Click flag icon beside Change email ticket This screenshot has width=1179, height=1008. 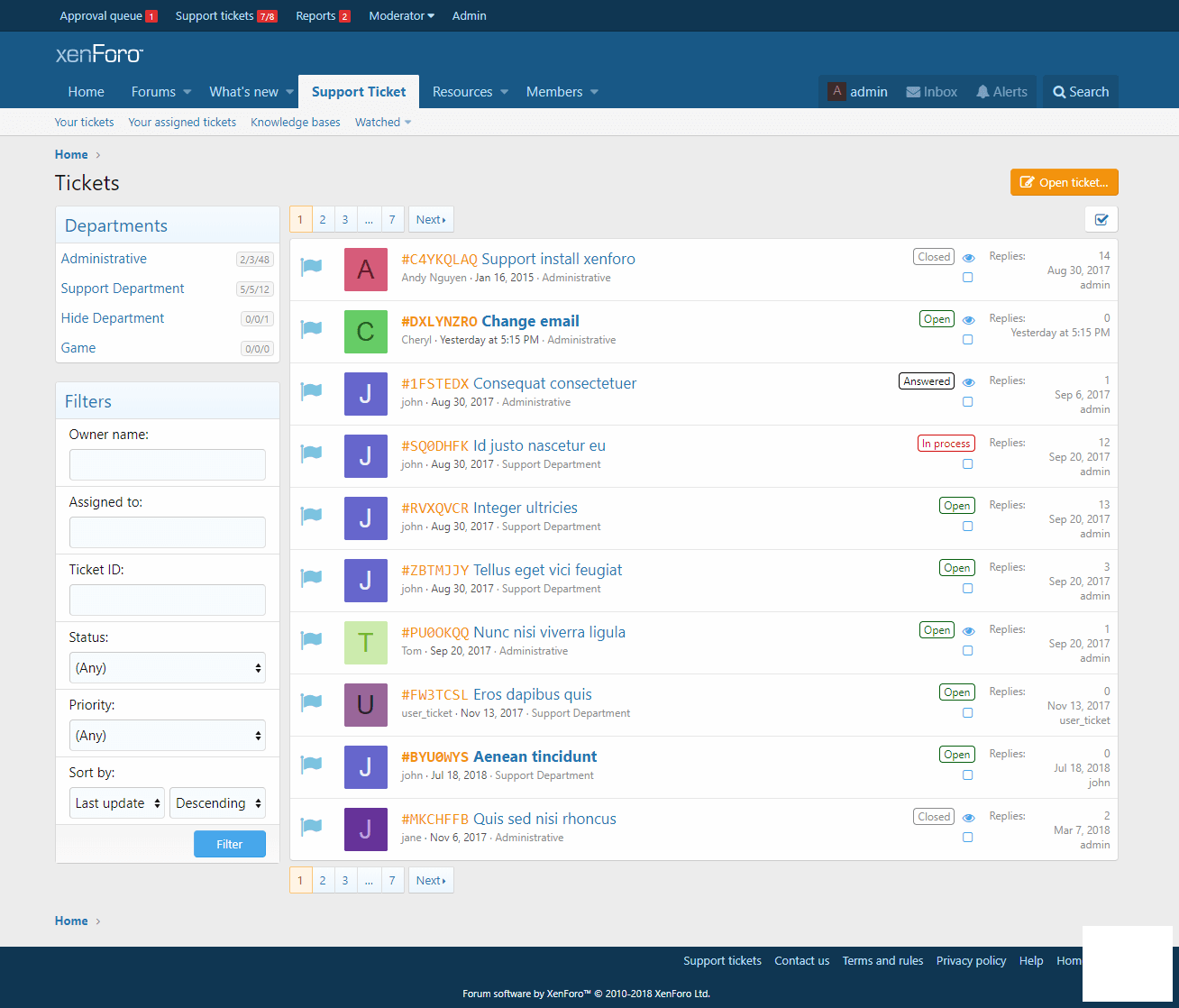pos(311,328)
